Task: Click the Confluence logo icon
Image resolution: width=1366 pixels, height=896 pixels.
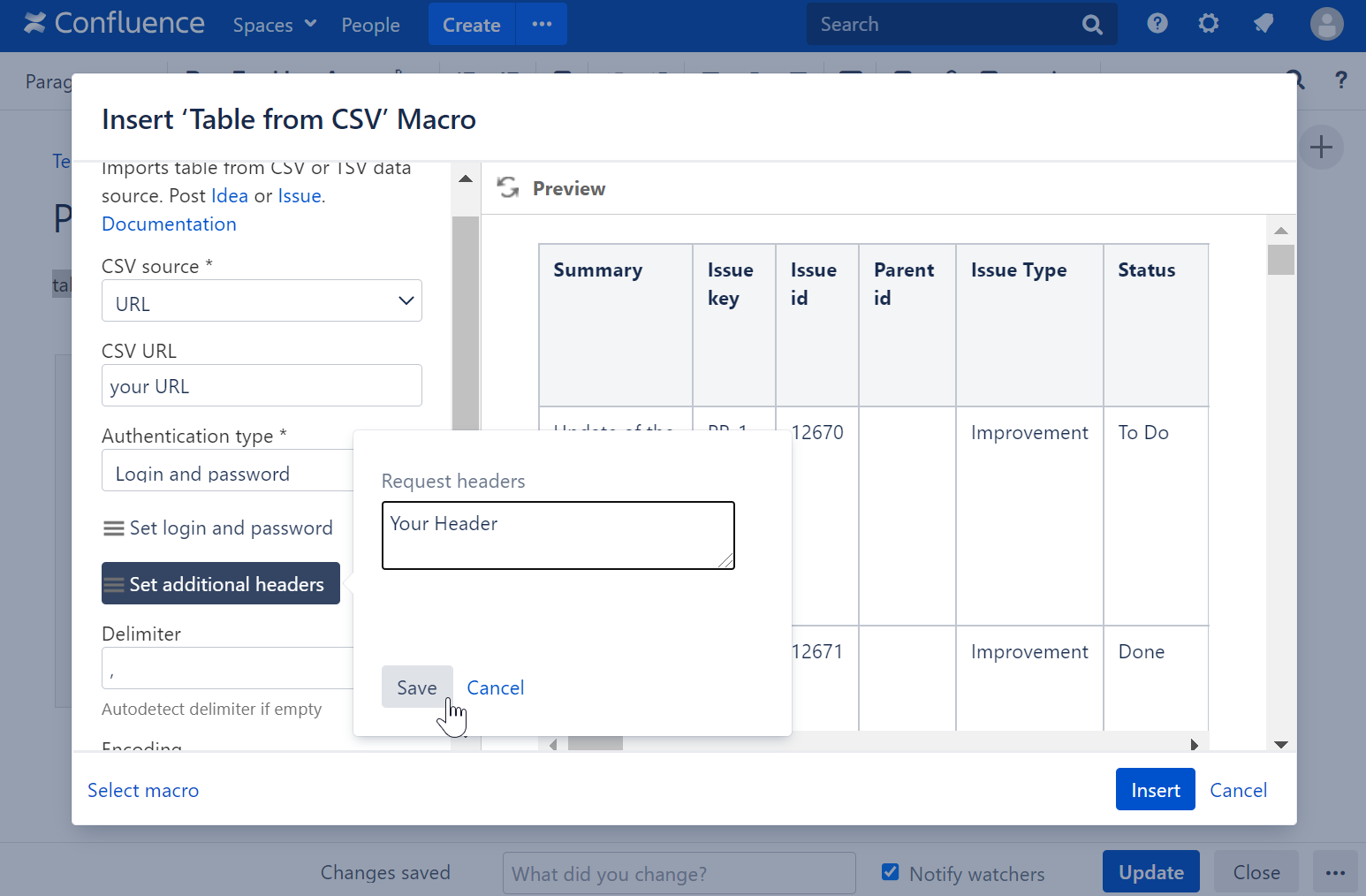Action: click(x=34, y=24)
